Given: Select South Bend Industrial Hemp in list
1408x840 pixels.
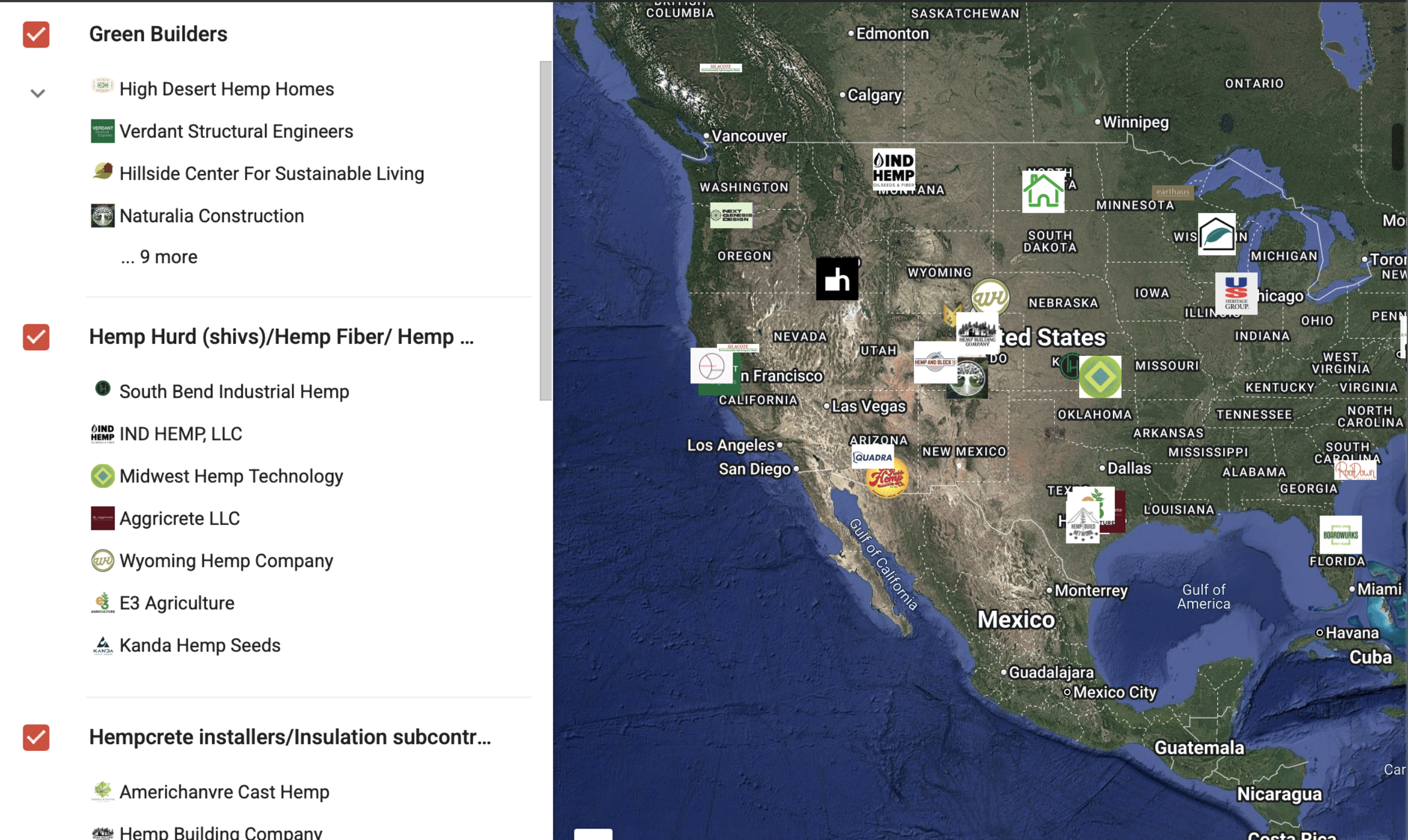Looking at the screenshot, I should click(x=234, y=391).
